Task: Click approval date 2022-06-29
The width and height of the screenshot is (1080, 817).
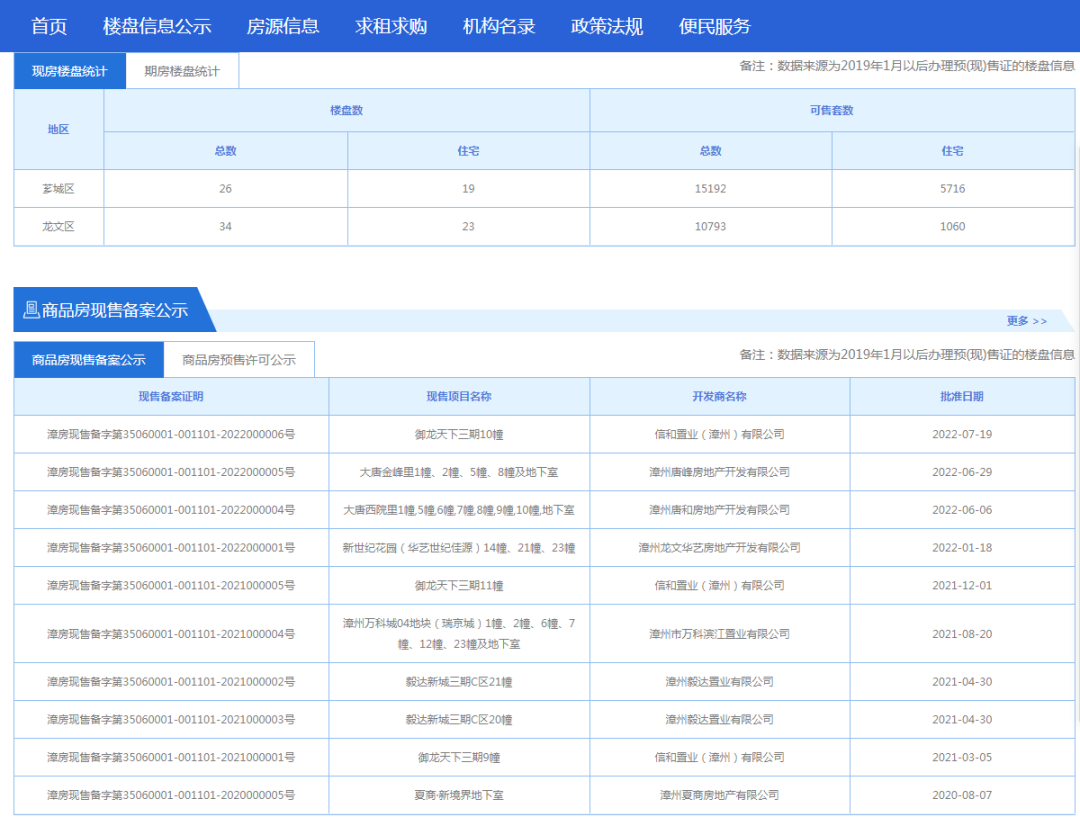Action: pos(962,473)
